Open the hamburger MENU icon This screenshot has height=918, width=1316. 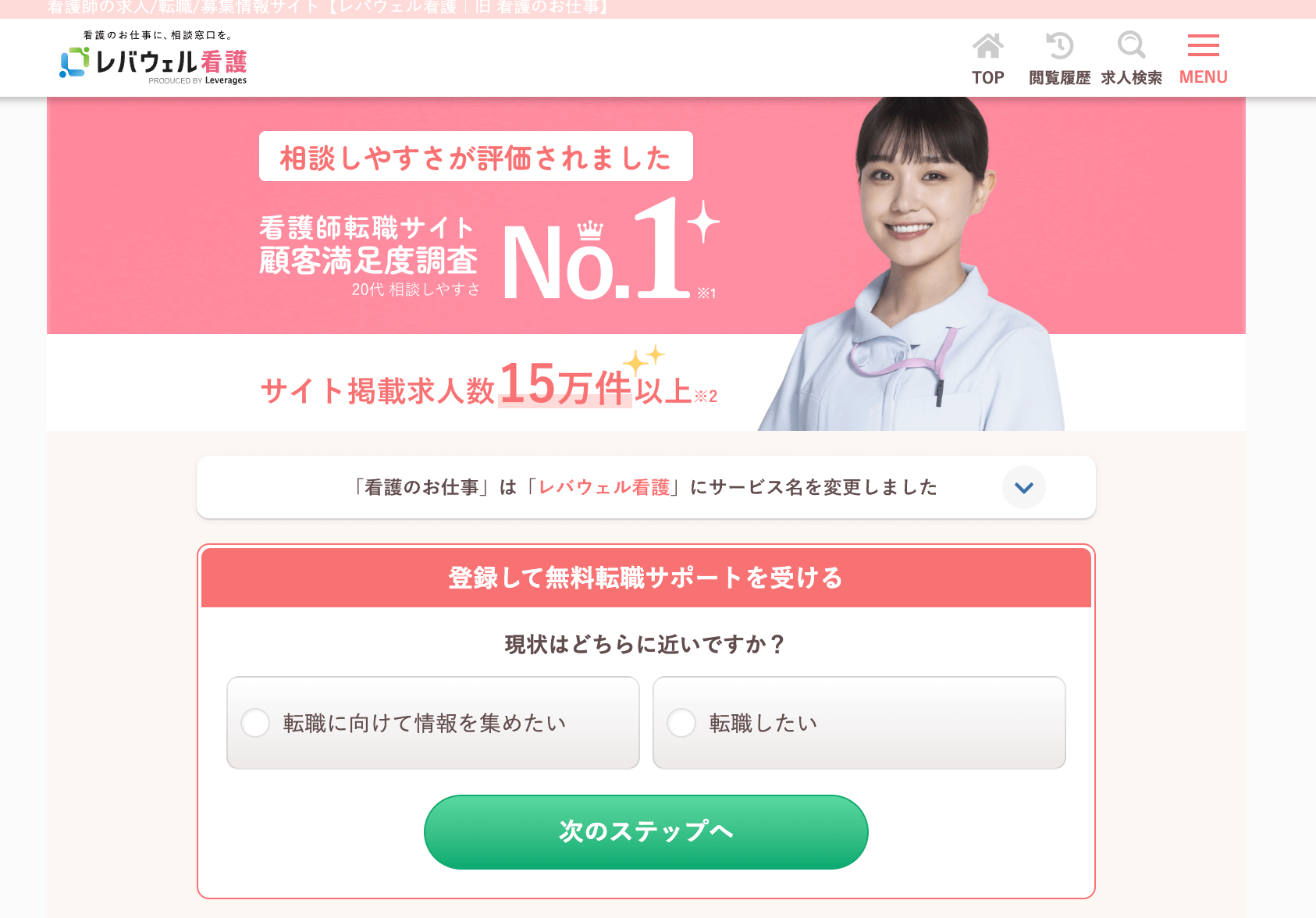[1204, 45]
